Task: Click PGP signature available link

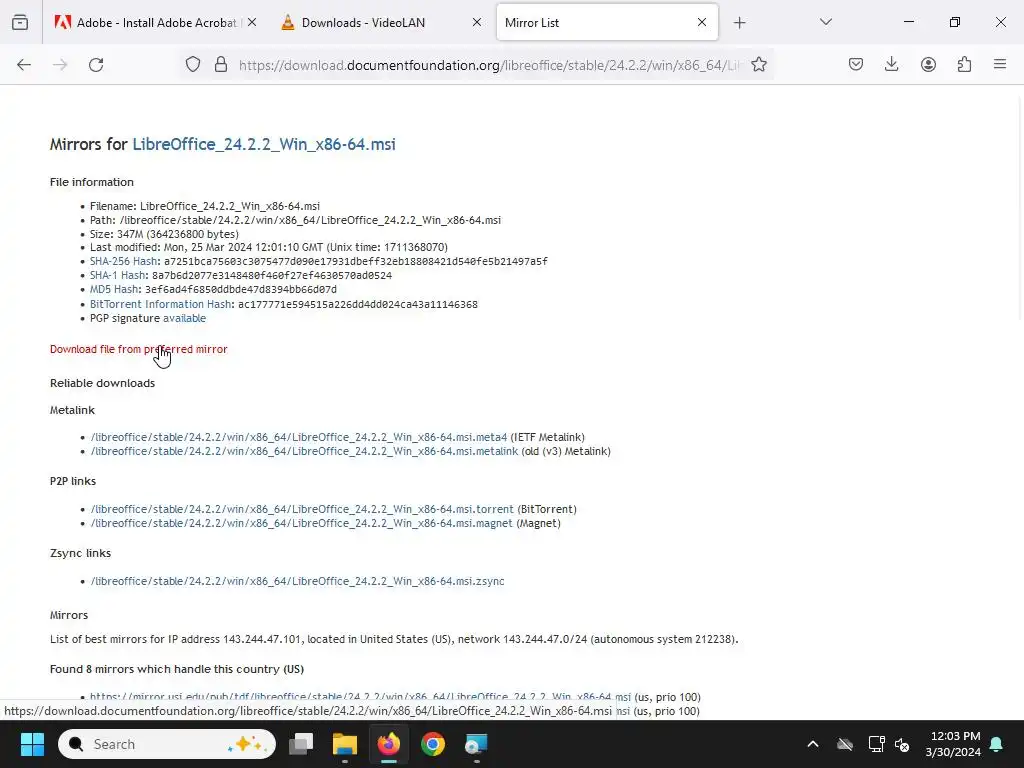Action: pos(184,318)
